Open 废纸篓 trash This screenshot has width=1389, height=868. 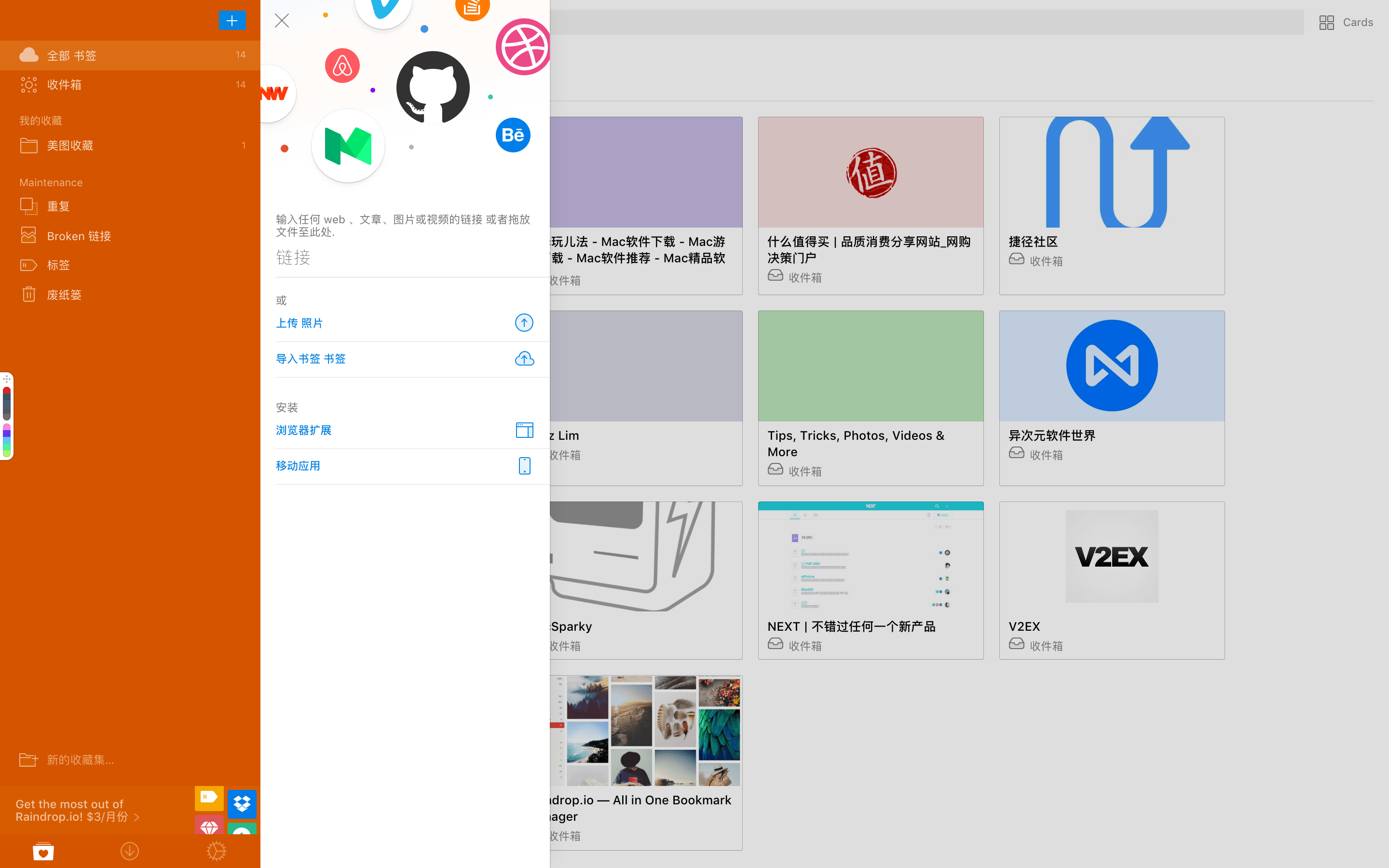point(130,295)
